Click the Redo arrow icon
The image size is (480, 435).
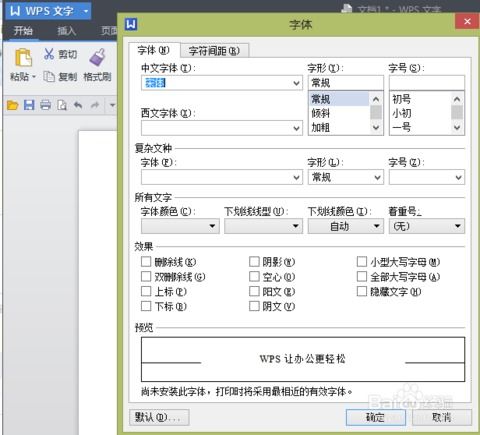coord(95,105)
